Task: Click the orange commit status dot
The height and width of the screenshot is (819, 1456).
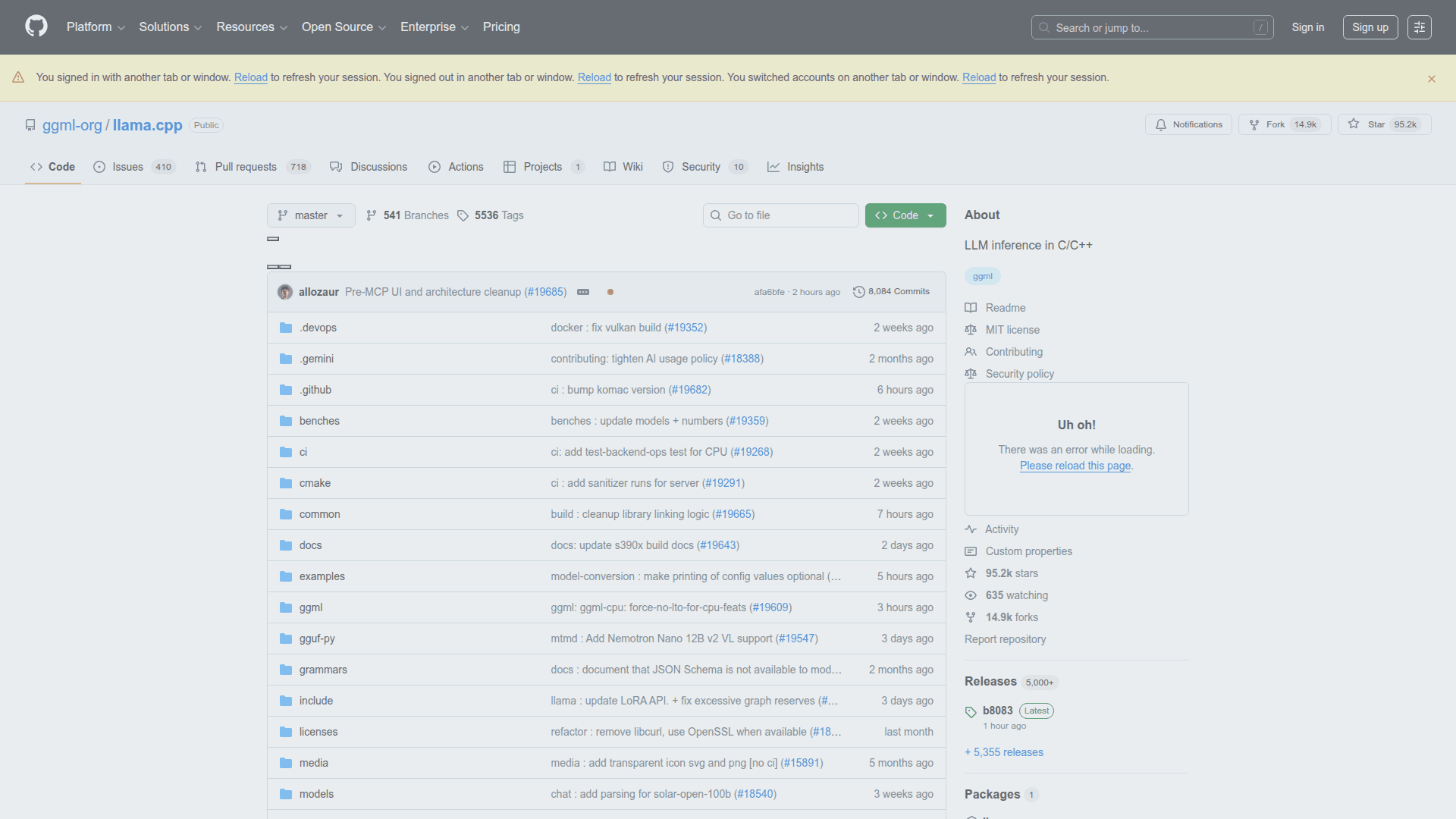Action: tap(610, 292)
